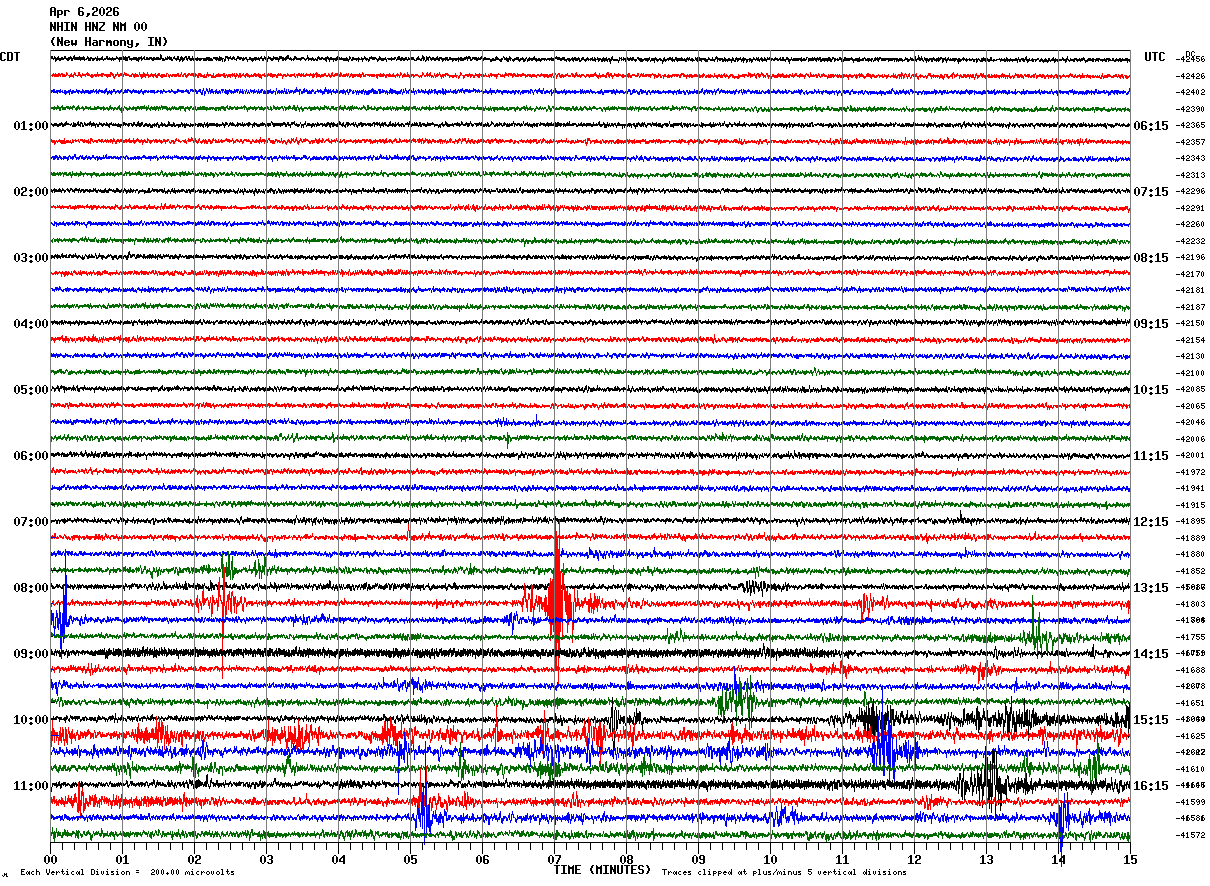Screen dimensions: 1210x886
Task: Click minute tick label '08' on axis
Action: (x=626, y=859)
